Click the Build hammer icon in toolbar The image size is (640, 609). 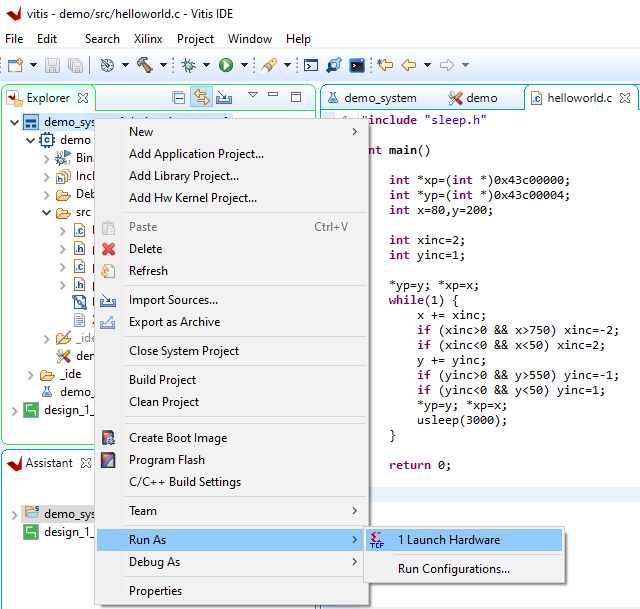(x=144, y=66)
